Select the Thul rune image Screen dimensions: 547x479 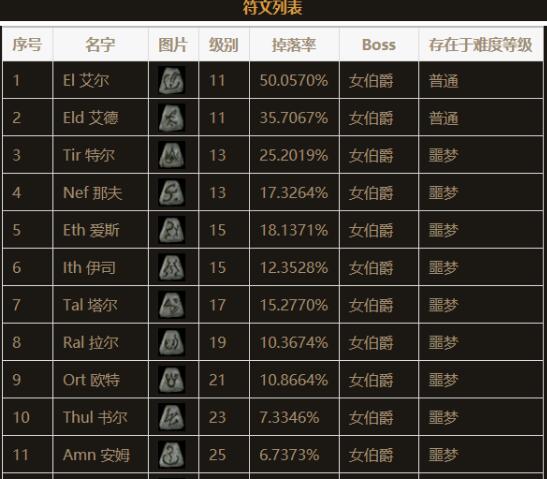coord(172,417)
